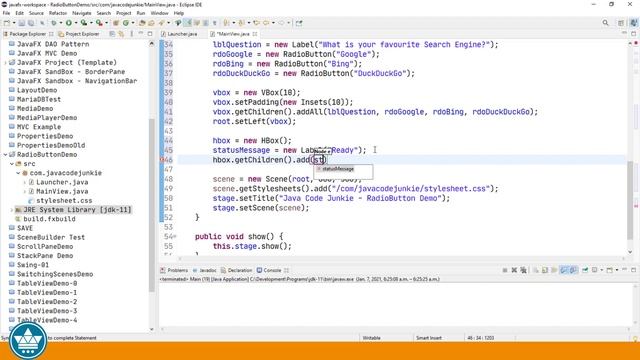Viewport: 640px width, 360px height.
Task: Click the New file toolbar icon
Action: 7,23
